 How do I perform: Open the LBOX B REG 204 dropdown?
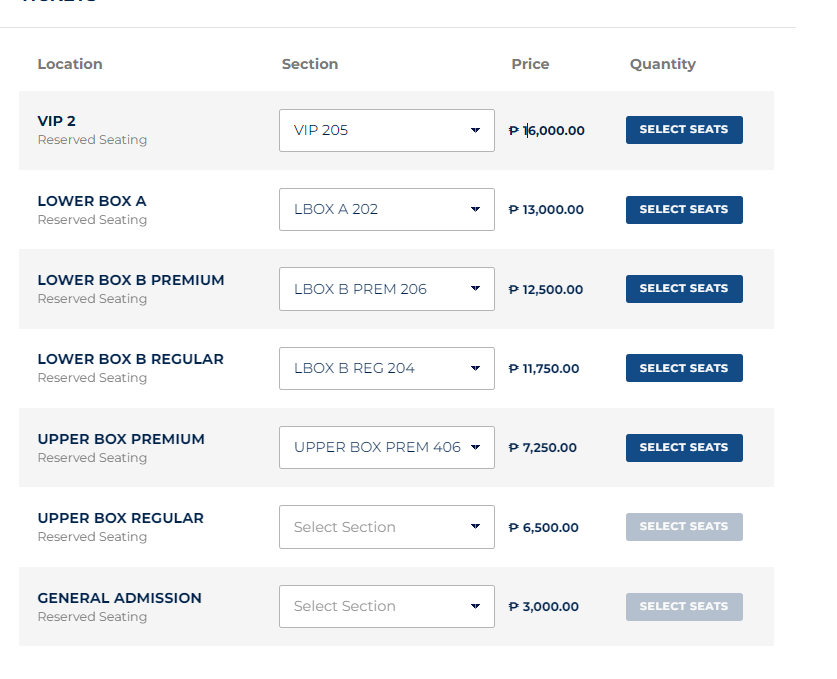coord(386,368)
